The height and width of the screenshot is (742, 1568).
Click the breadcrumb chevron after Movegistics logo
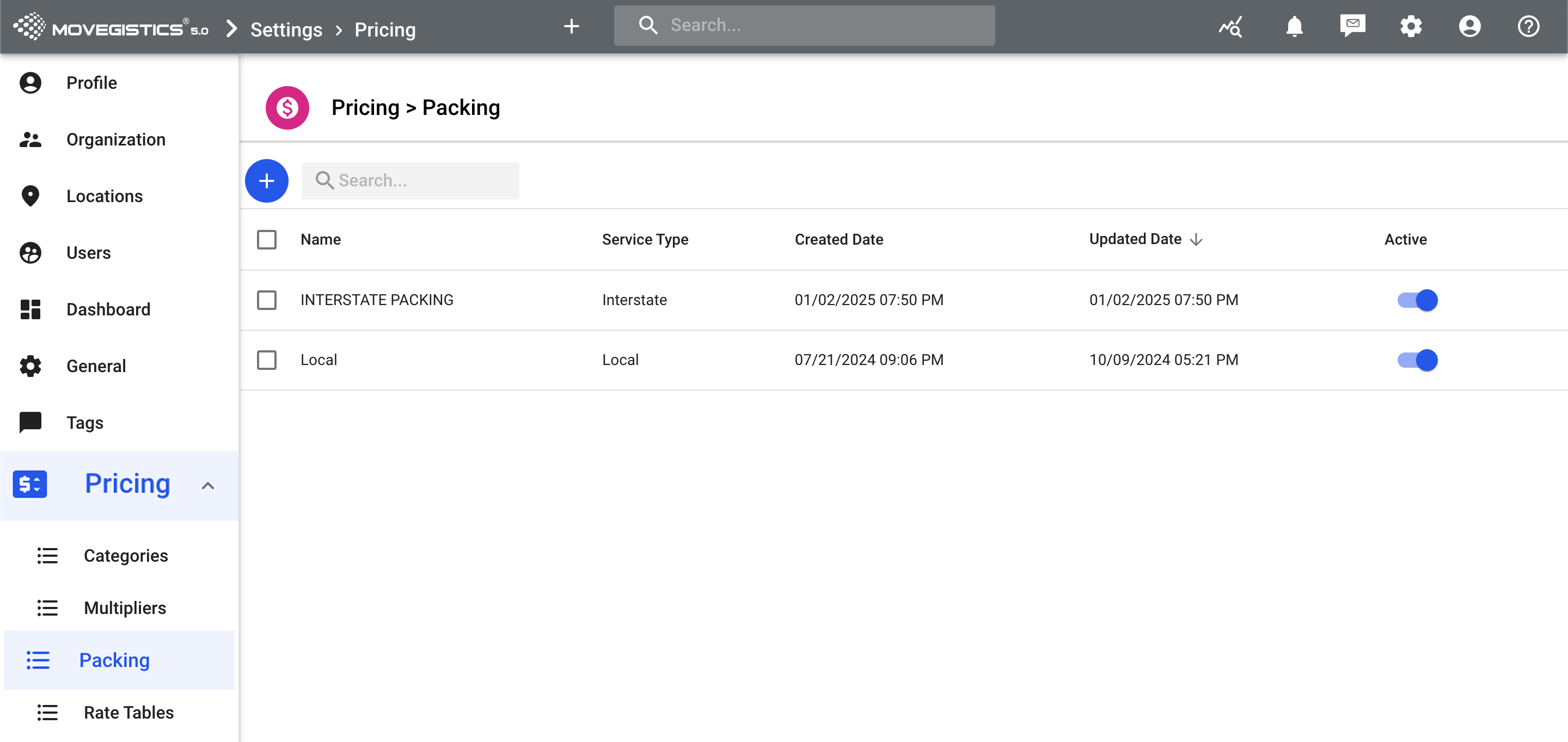(x=231, y=29)
